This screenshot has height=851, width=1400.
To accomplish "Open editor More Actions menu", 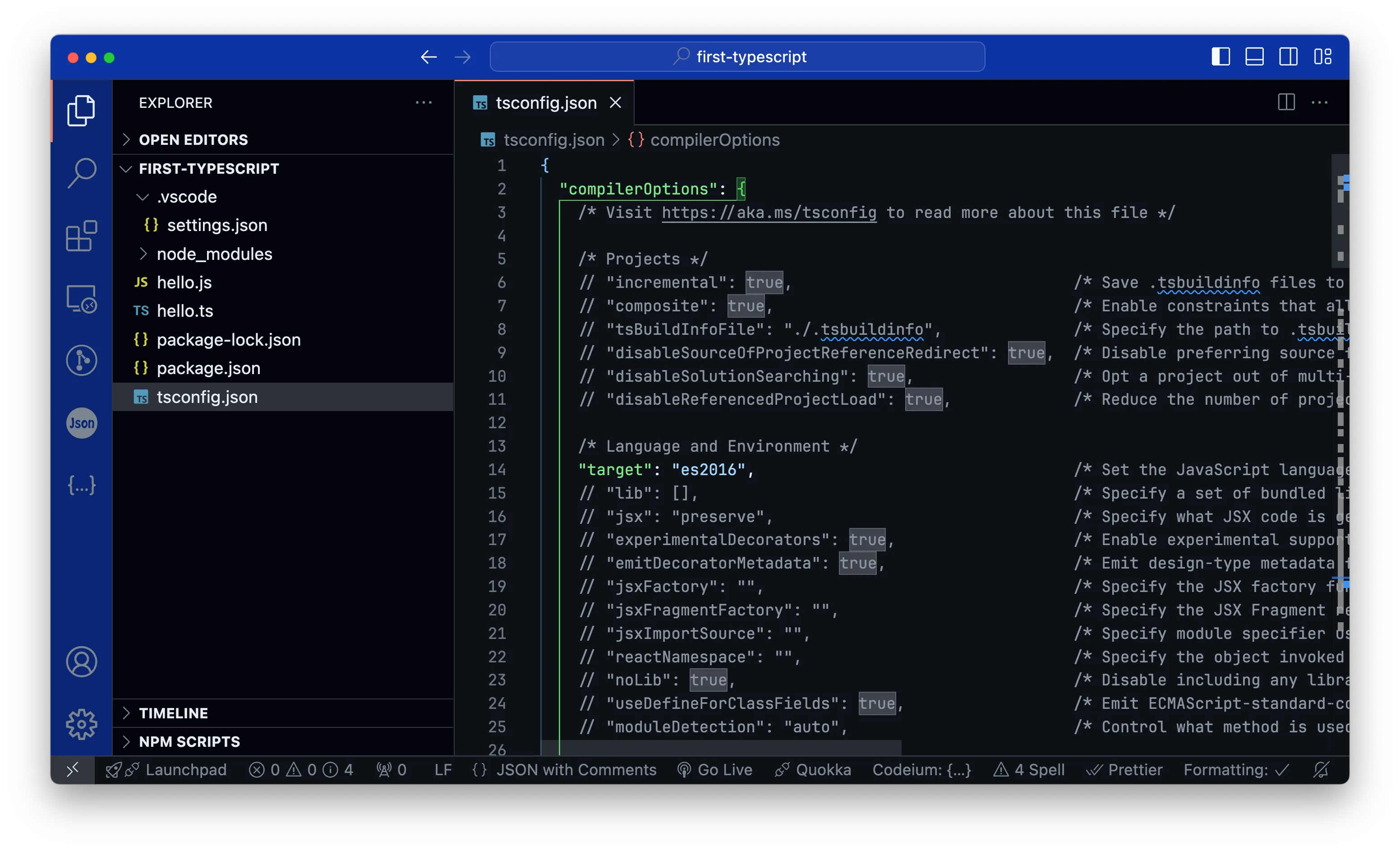I will coord(1319,102).
